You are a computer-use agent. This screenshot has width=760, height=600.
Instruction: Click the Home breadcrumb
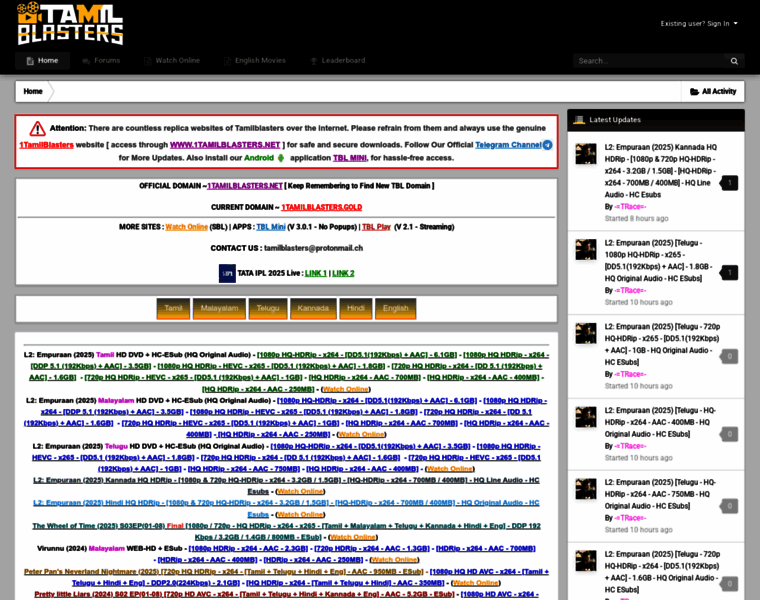[33, 91]
